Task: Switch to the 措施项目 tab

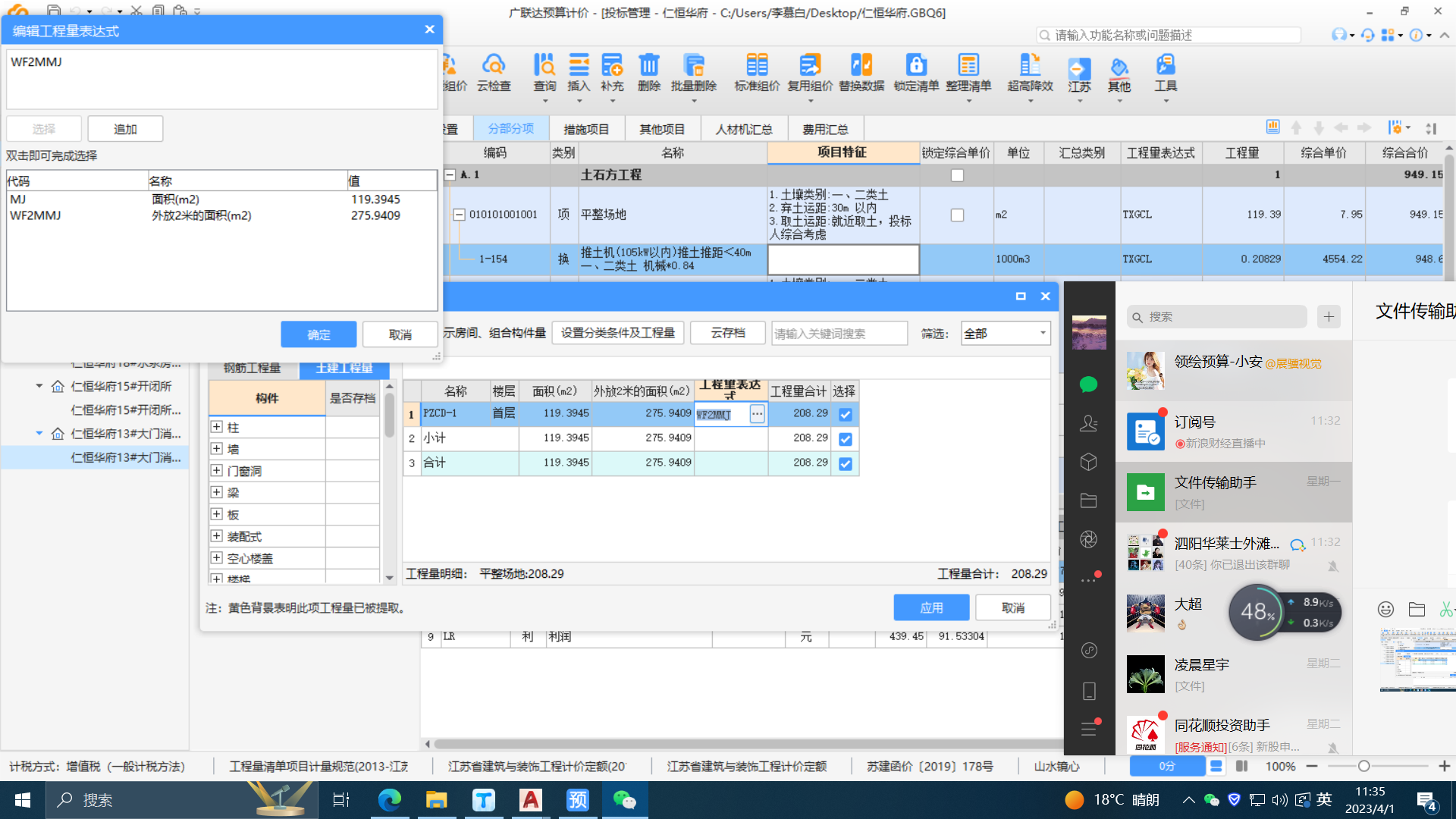Action: (x=586, y=129)
